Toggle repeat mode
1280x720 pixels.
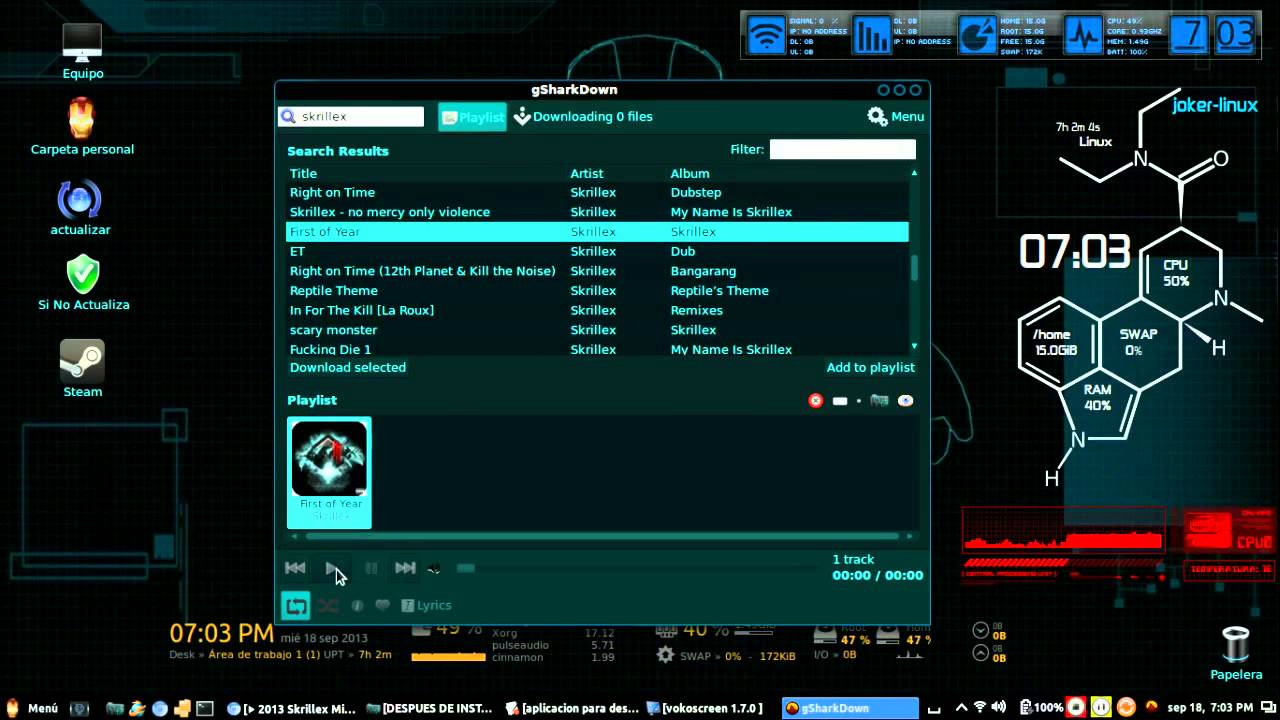pos(295,605)
